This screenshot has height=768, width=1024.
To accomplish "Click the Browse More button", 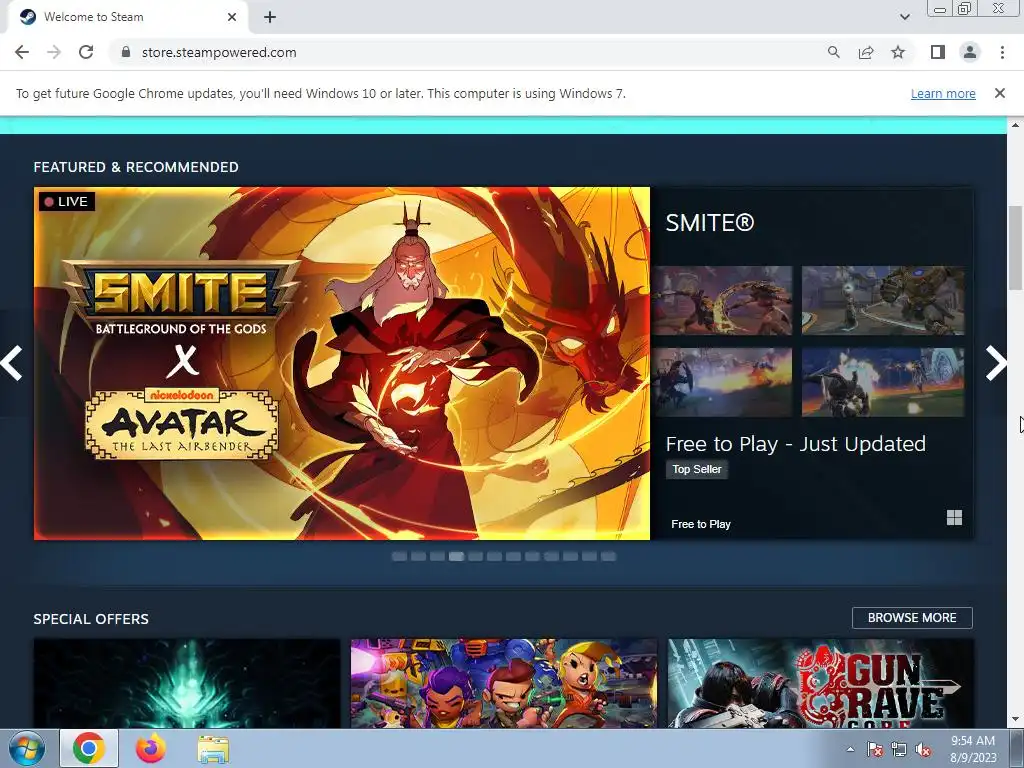I will 912,618.
